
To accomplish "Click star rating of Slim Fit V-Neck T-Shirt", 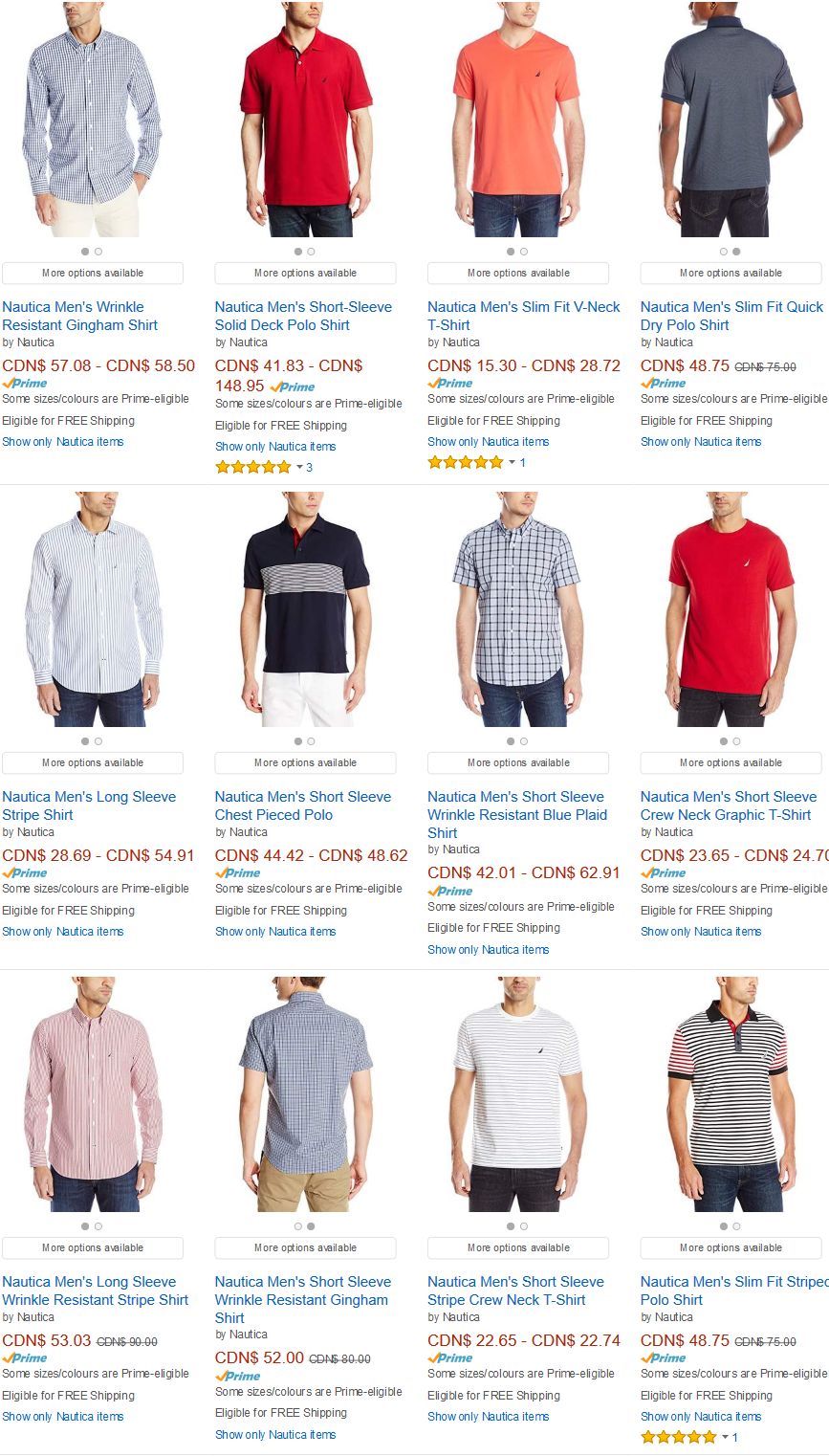I will [466, 462].
